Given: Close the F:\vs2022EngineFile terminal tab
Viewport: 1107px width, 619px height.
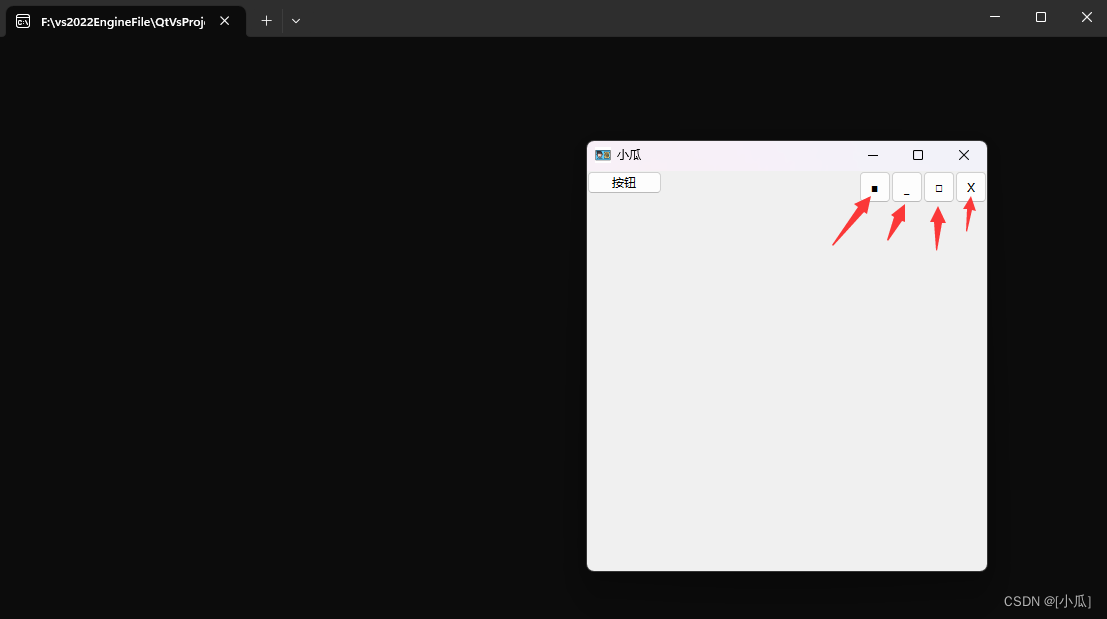Looking at the screenshot, I should [225, 21].
